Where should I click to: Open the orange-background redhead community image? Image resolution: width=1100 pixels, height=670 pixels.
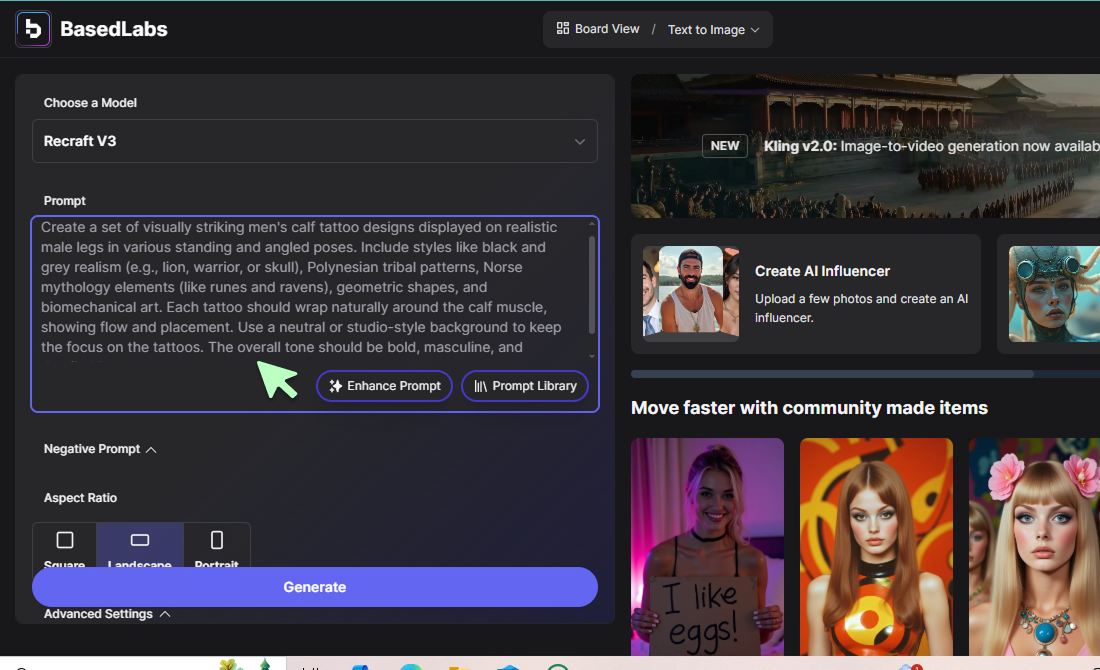coord(876,547)
